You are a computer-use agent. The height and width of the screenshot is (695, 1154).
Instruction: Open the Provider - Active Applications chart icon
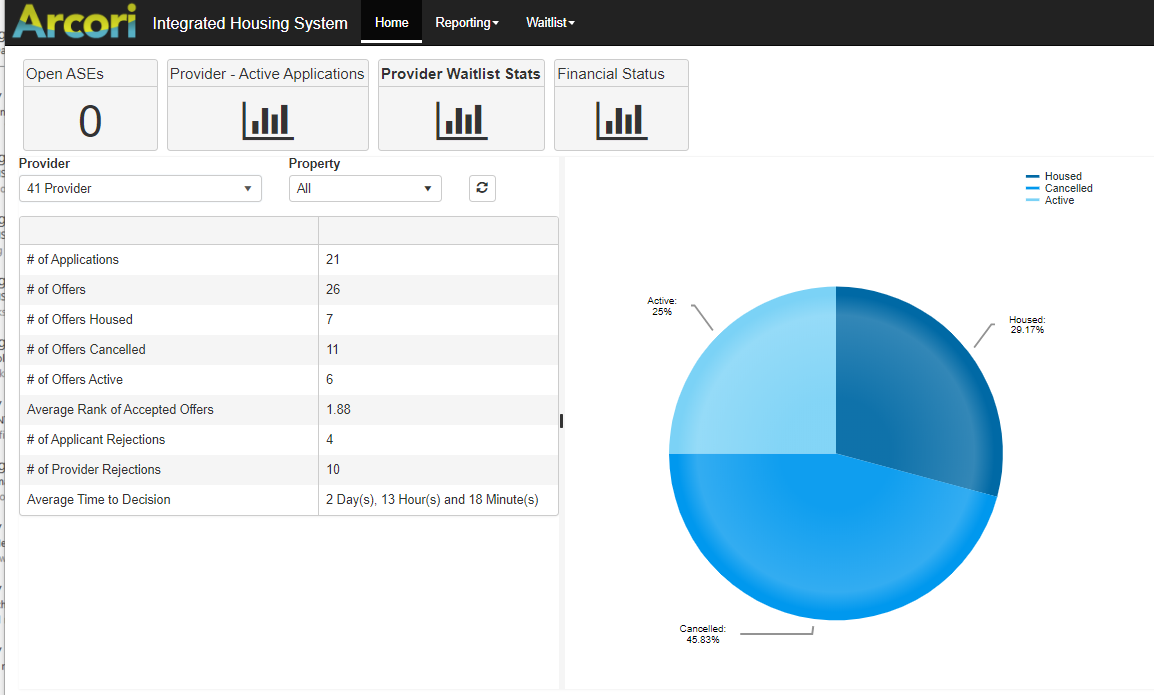click(x=268, y=121)
